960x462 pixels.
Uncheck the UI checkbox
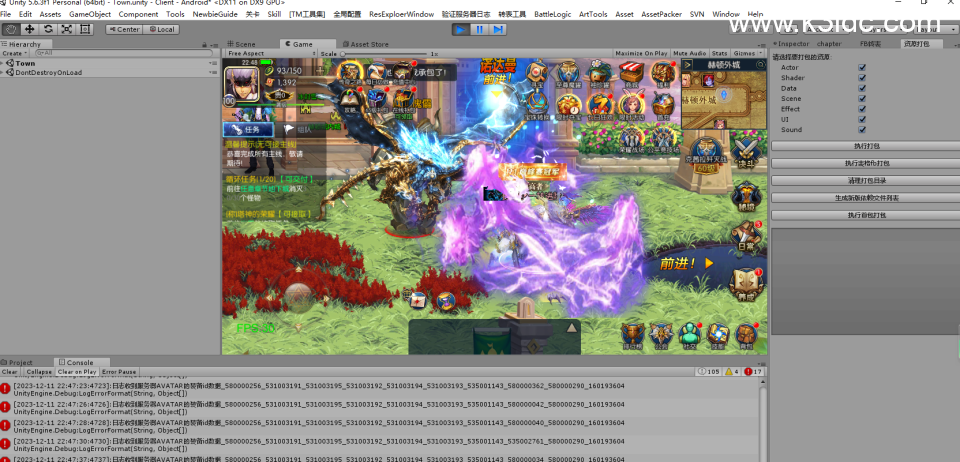[x=862, y=119]
